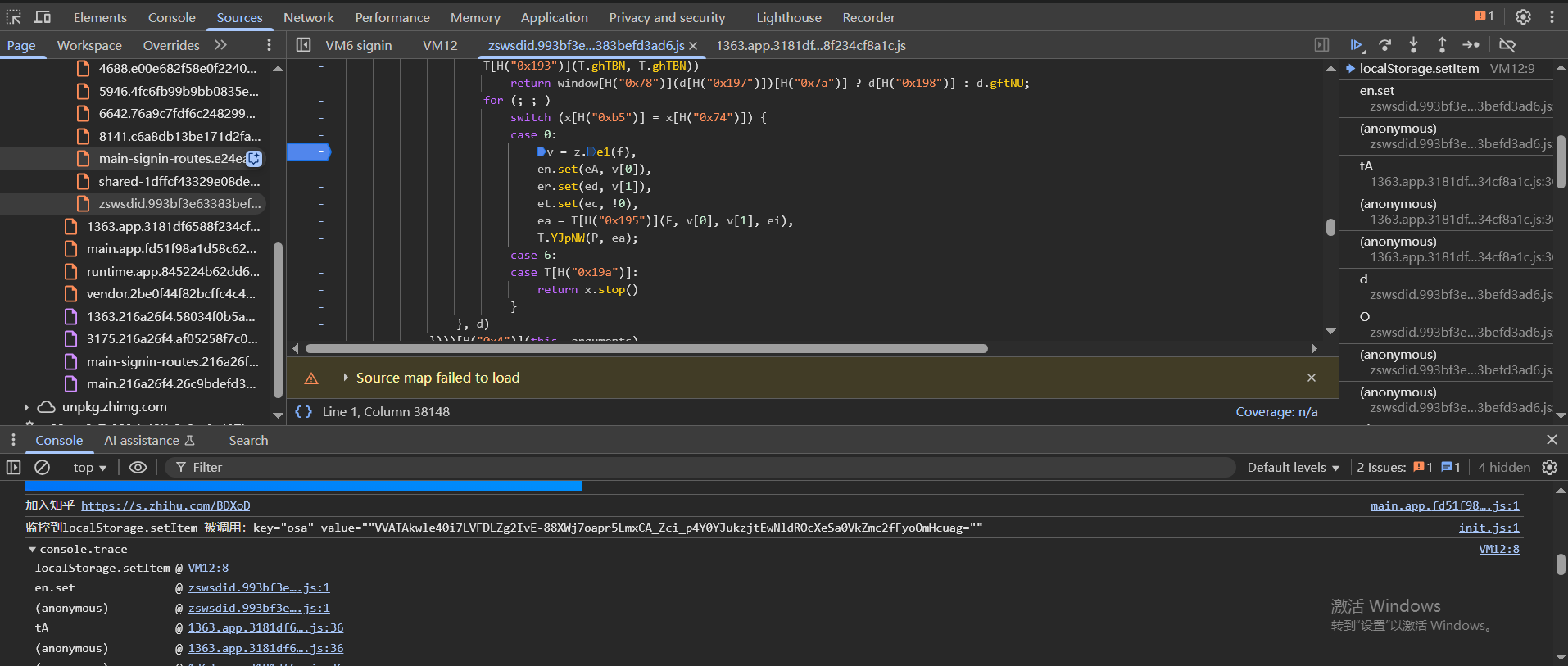Viewport: 1568px width, 666px height.
Task: Pretty print the source with braces icon
Action: 303,411
